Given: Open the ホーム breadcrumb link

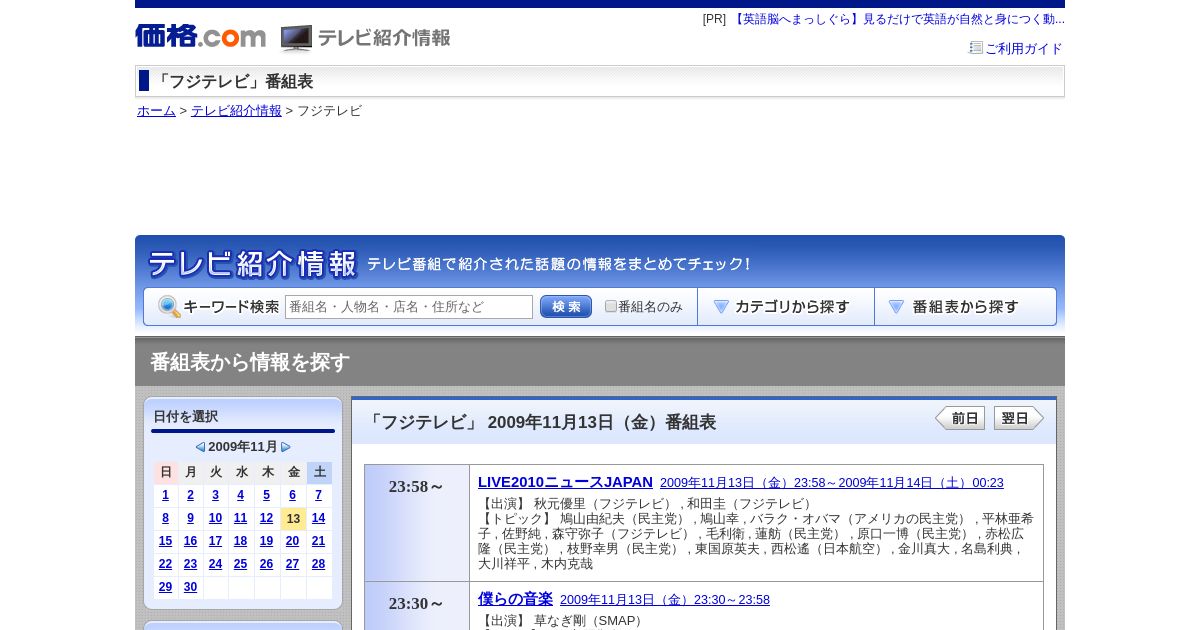Looking at the screenshot, I should coord(156,111).
